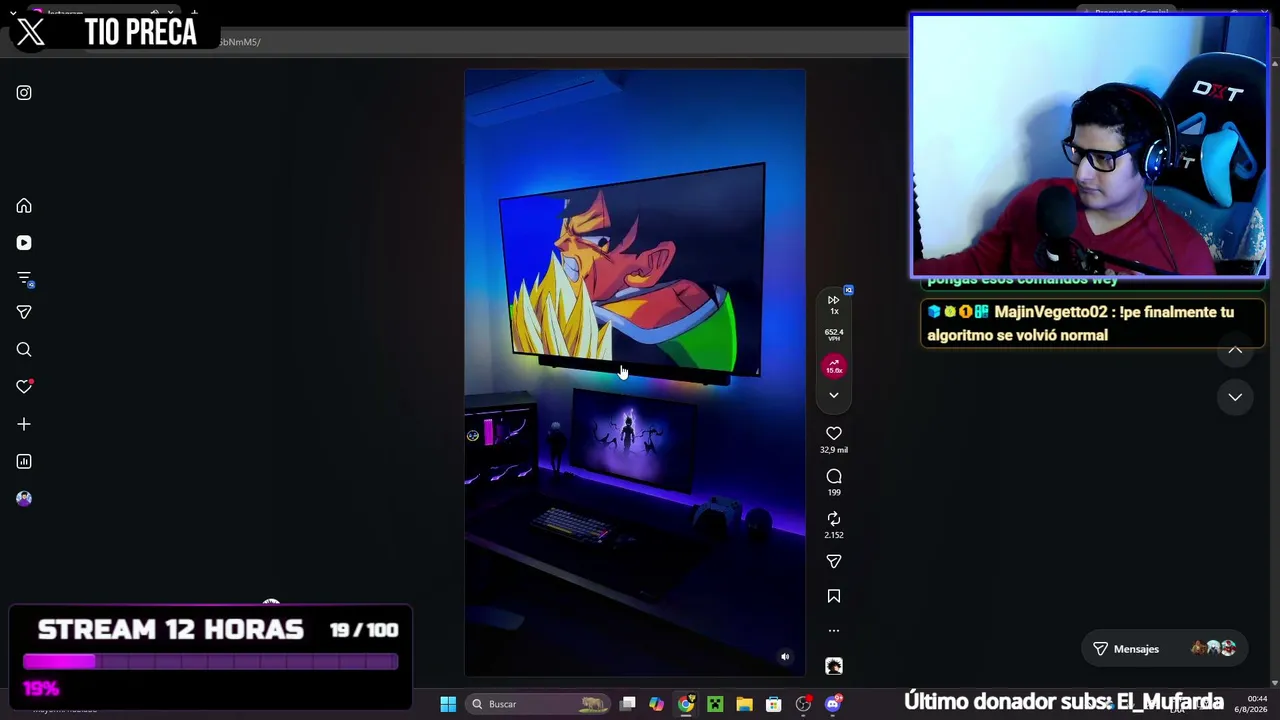Create a new post with plus icon

pyautogui.click(x=24, y=424)
